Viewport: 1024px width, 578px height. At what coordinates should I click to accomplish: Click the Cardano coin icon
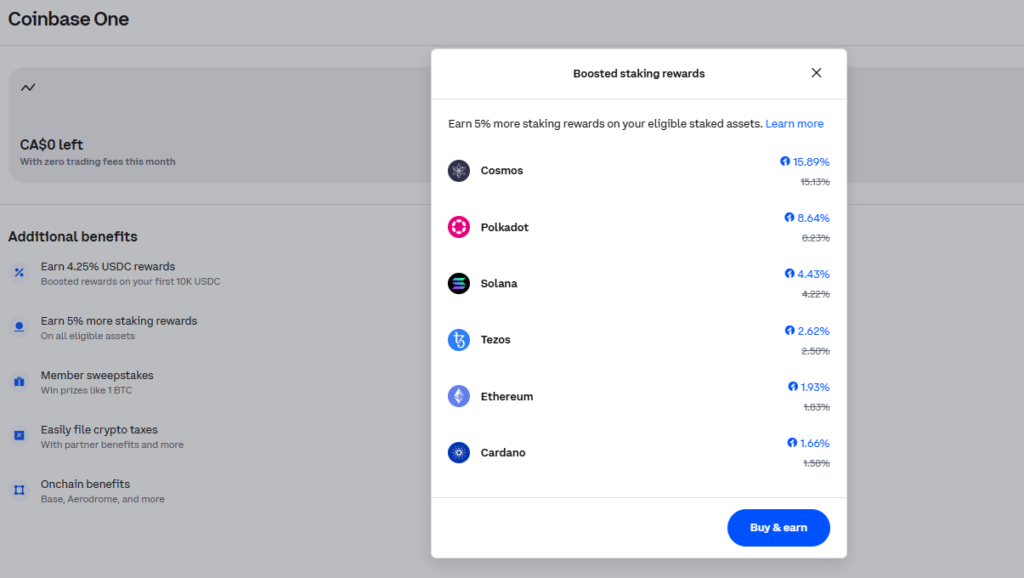[459, 453]
